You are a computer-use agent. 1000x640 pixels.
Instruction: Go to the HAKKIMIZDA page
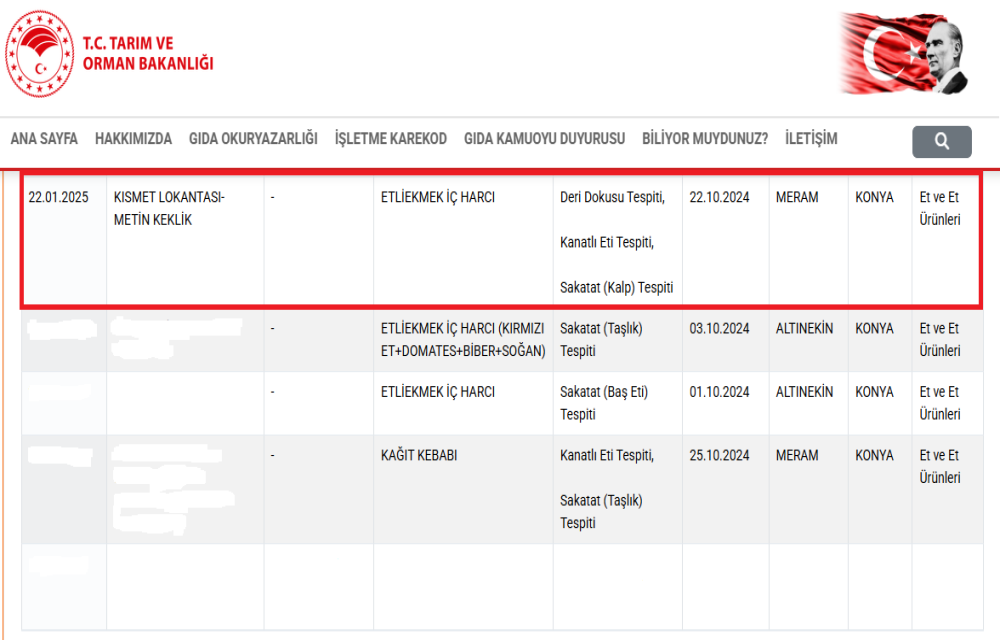[x=133, y=139]
